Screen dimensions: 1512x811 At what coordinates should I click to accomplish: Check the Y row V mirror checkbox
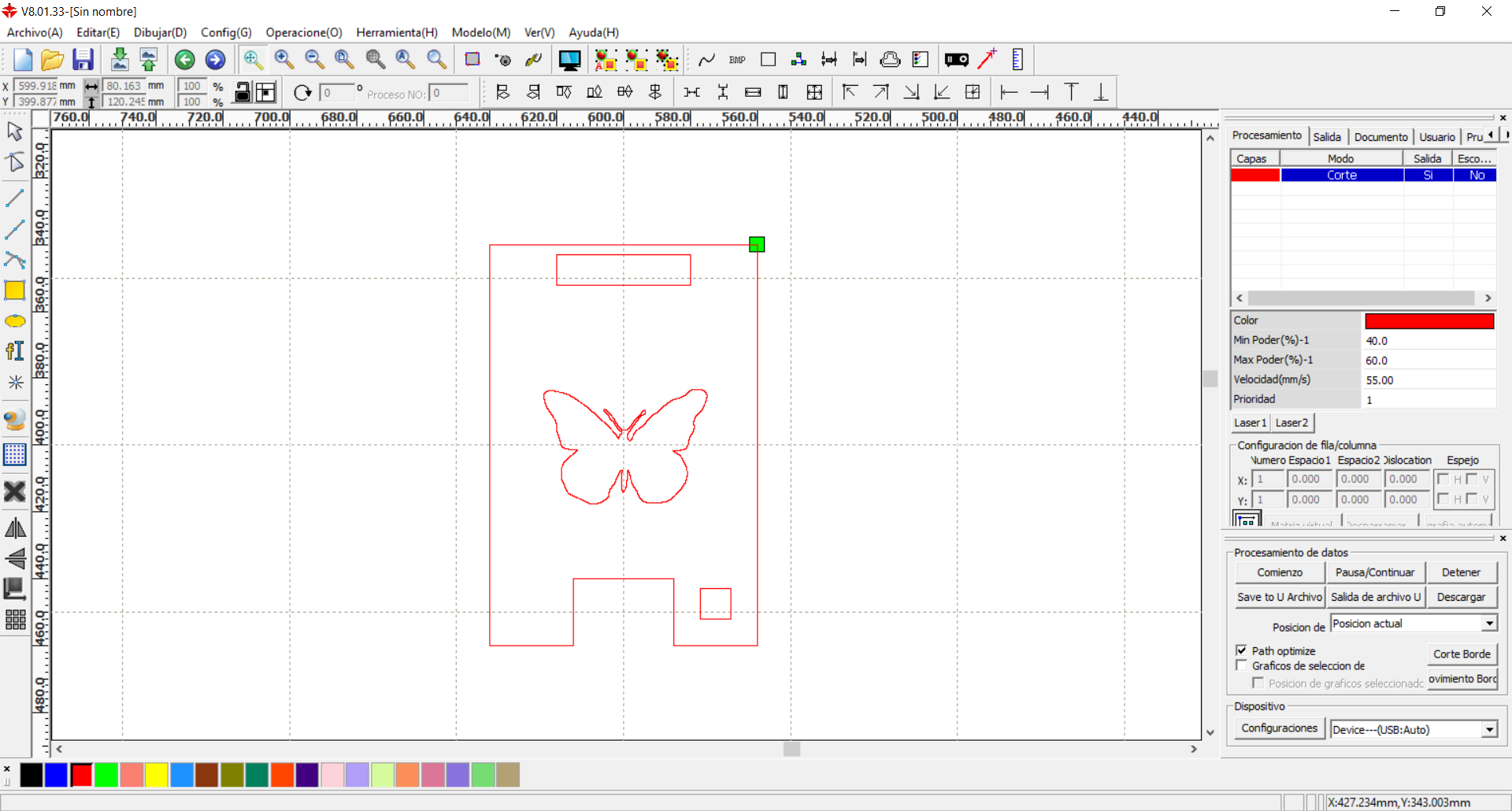pyautogui.click(x=1472, y=498)
